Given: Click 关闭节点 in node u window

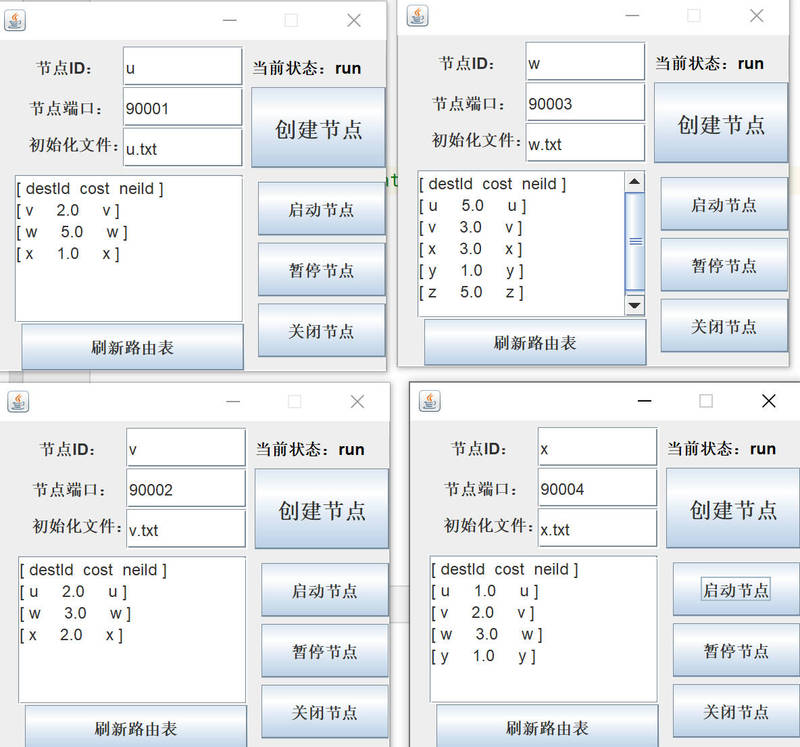Looking at the screenshot, I should click(321, 331).
